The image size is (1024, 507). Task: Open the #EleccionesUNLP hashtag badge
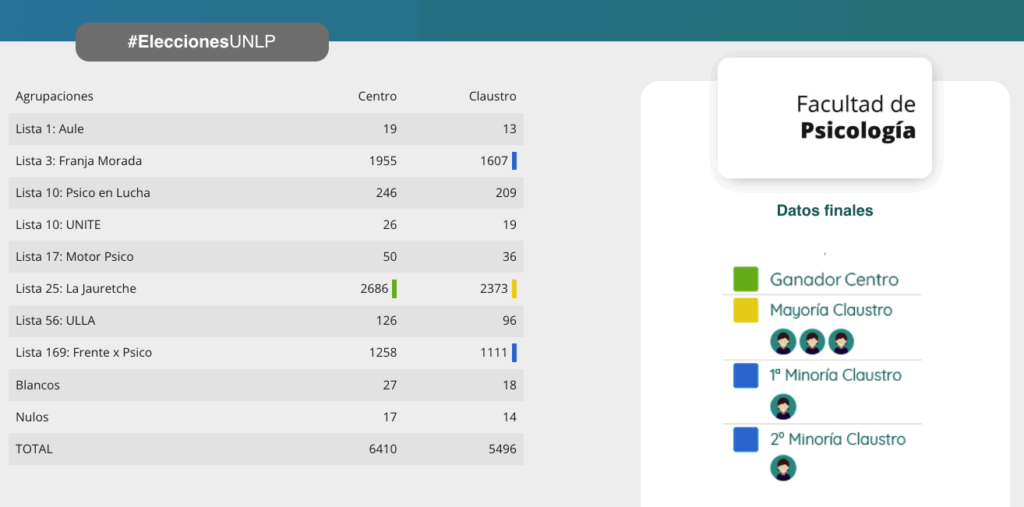(x=202, y=42)
